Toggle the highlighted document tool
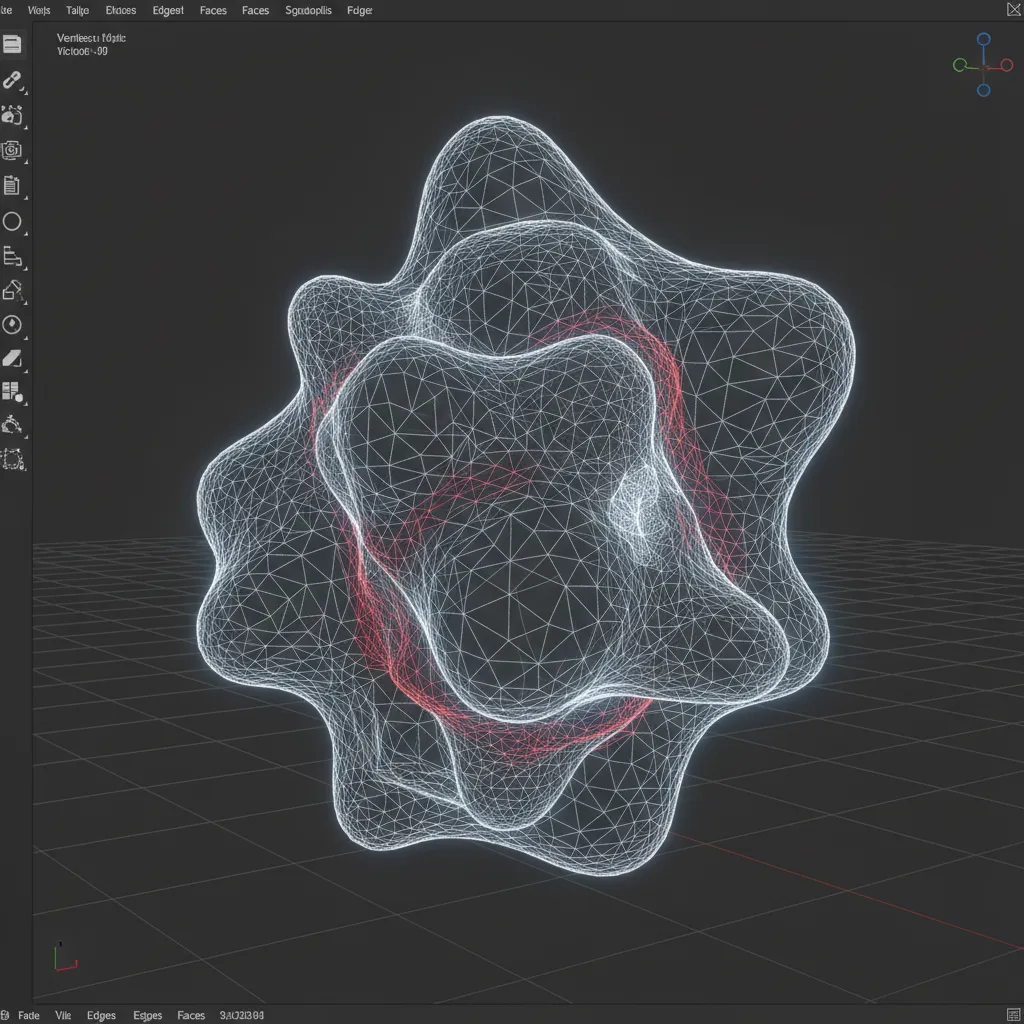Image resolution: width=1024 pixels, height=1024 pixels. click(14, 45)
